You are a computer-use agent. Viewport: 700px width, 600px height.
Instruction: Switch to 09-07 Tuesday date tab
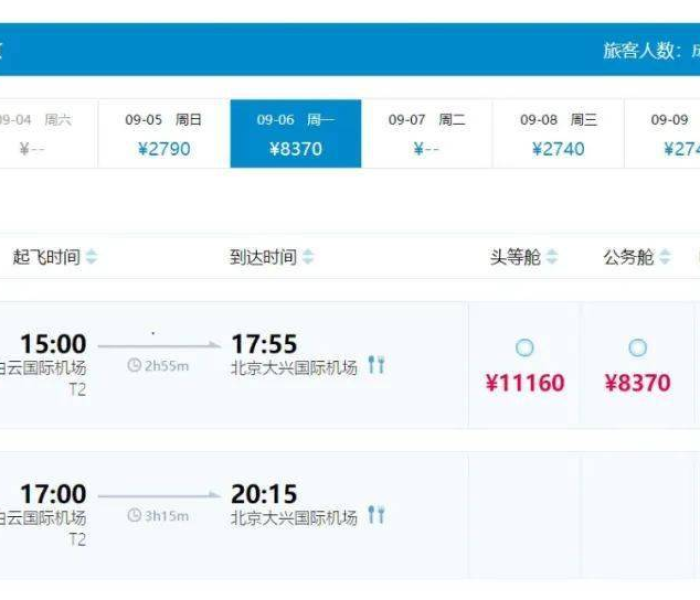[x=427, y=134]
